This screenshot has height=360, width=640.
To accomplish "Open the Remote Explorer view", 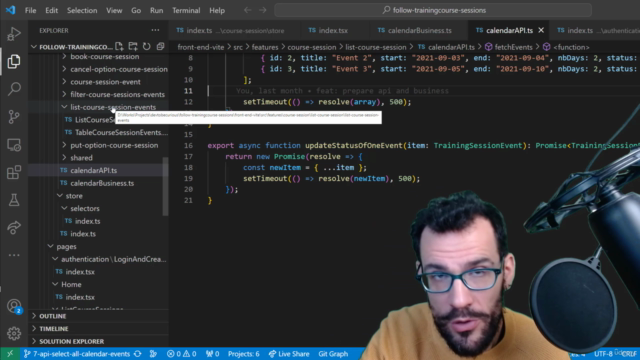I will pos(14,144).
